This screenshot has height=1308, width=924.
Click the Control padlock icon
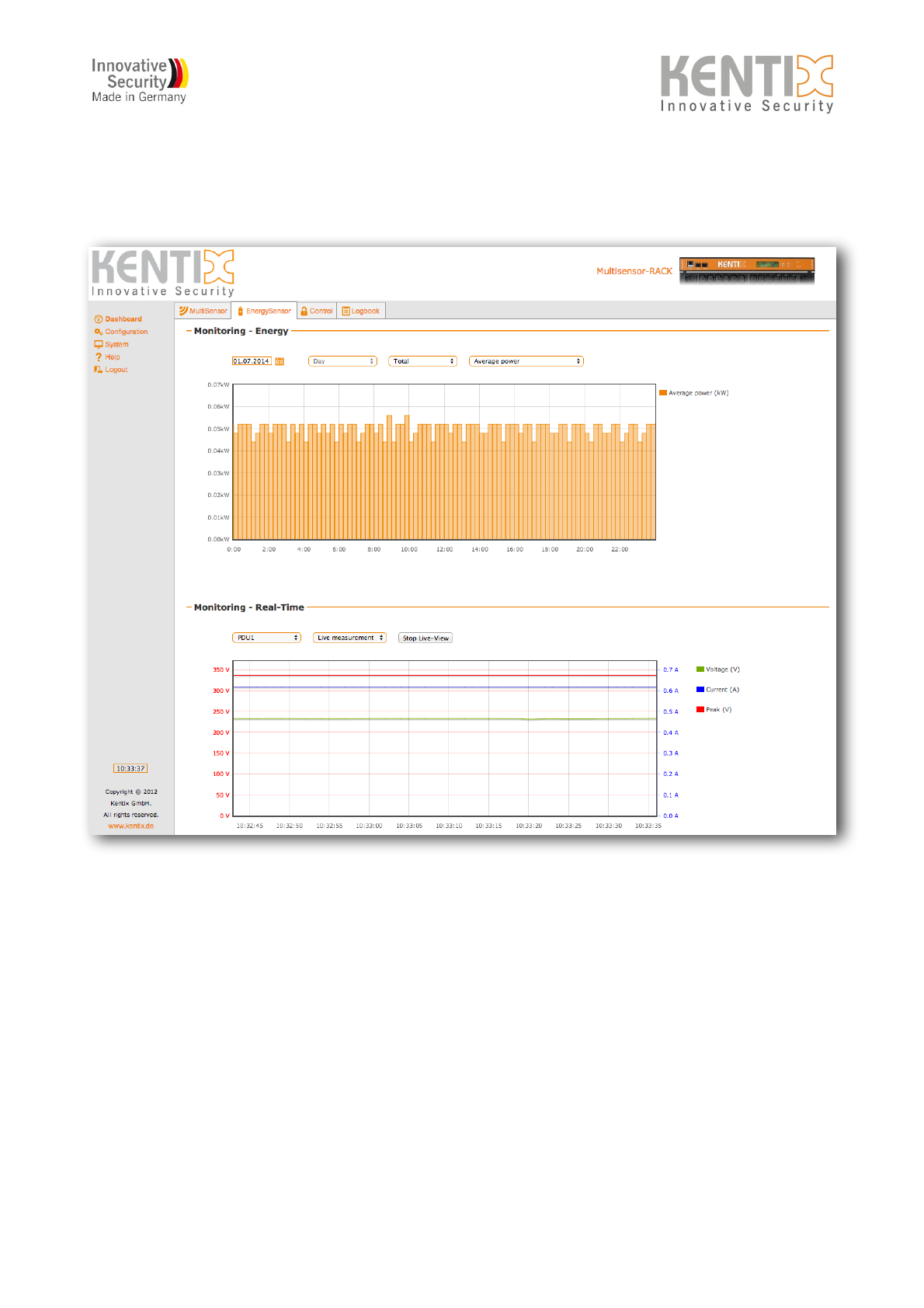click(x=304, y=311)
